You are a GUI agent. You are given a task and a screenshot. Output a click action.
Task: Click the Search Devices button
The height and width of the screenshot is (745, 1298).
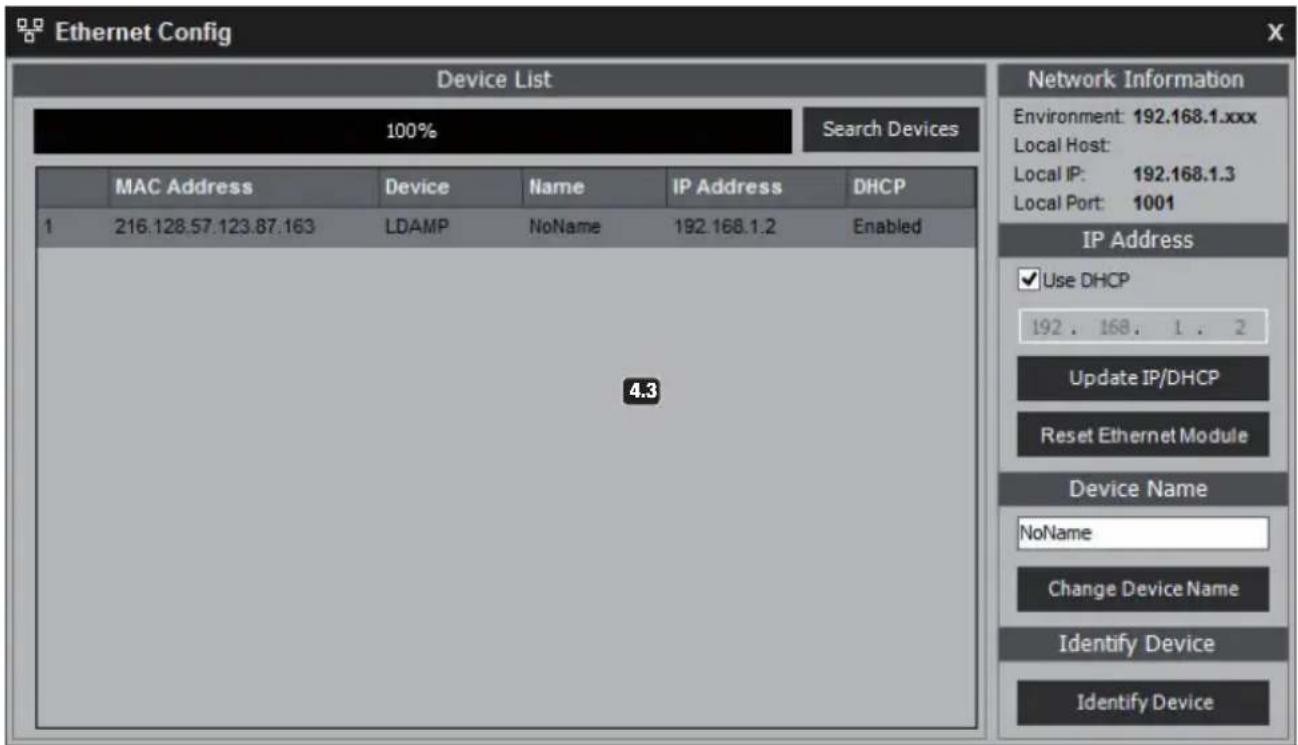point(890,129)
